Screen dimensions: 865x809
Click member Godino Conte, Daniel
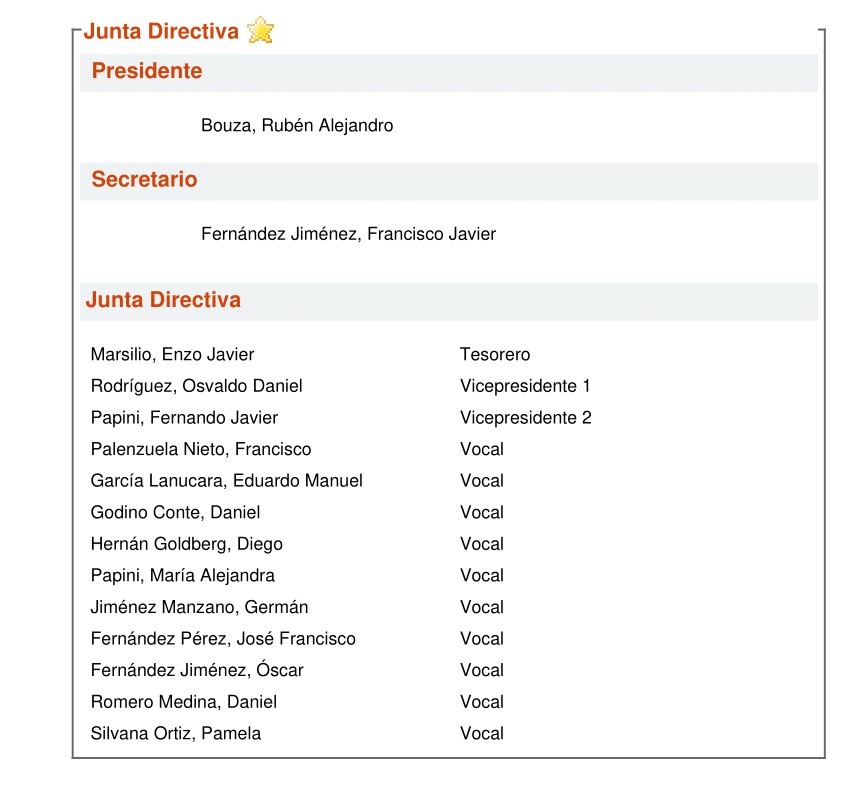tap(175, 513)
